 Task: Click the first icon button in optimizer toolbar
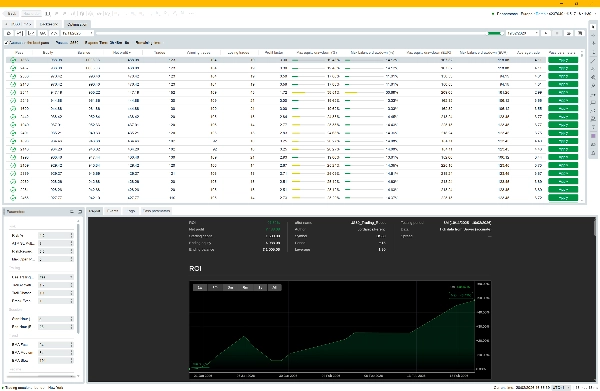9,33
